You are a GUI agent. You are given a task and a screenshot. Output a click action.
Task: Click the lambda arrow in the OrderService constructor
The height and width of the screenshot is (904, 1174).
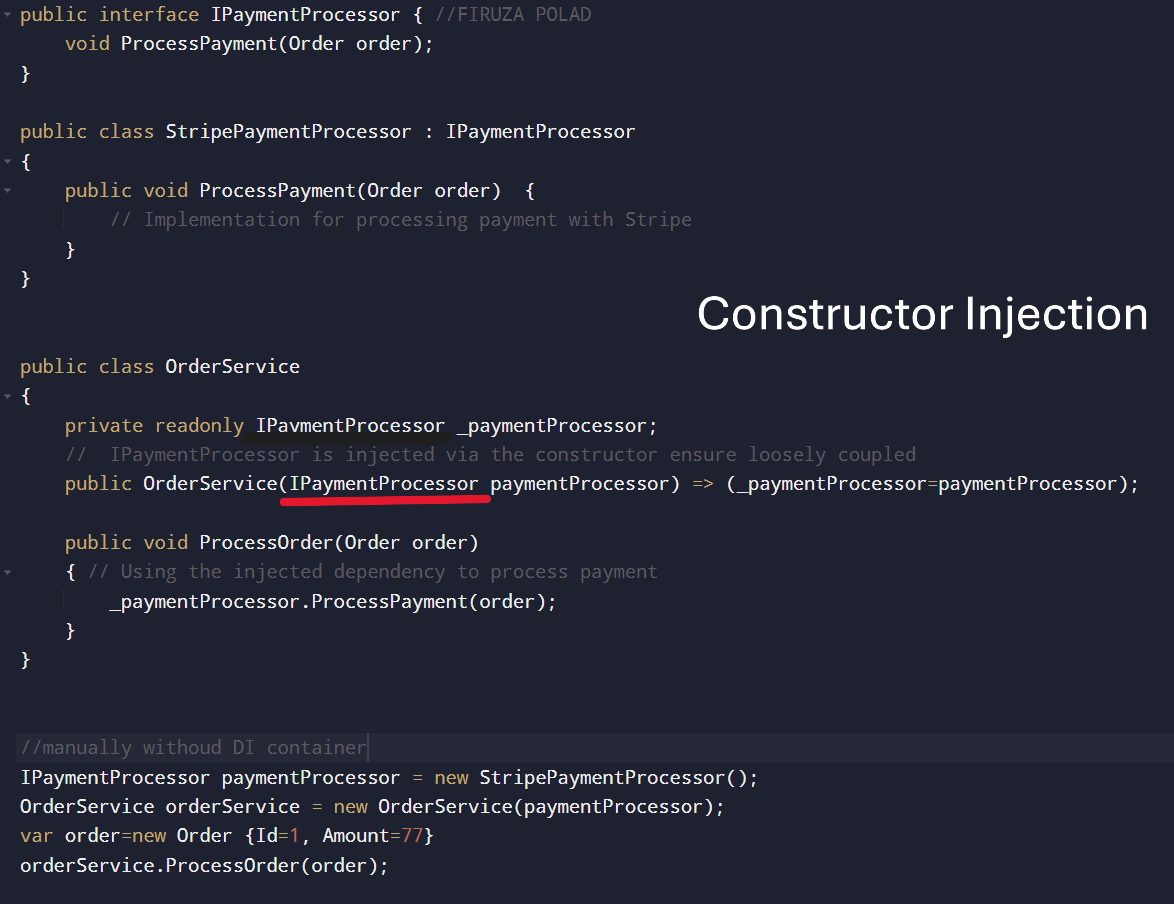(703, 484)
